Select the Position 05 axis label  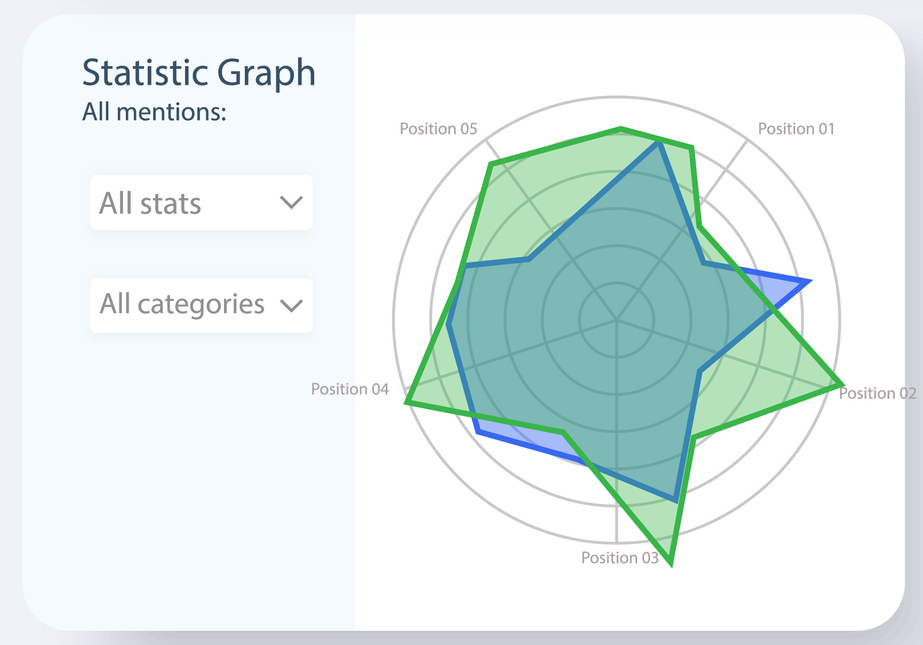point(438,129)
